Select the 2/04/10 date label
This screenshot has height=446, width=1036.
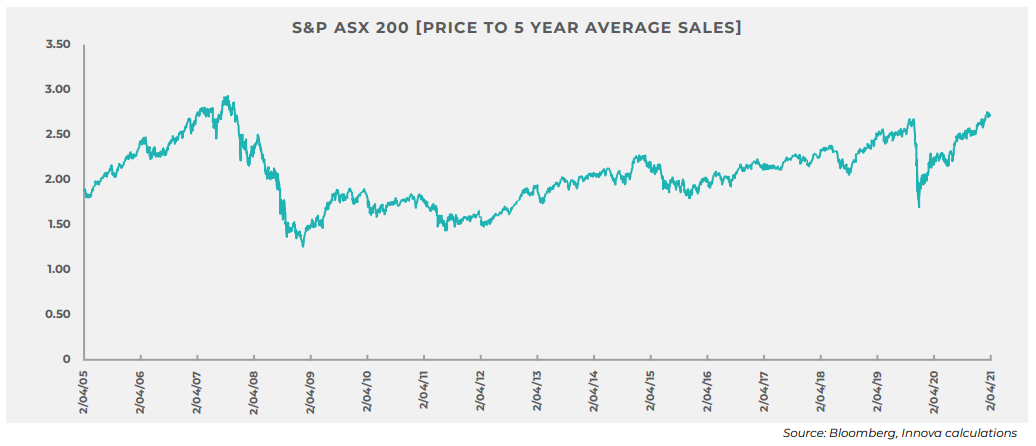(x=367, y=389)
